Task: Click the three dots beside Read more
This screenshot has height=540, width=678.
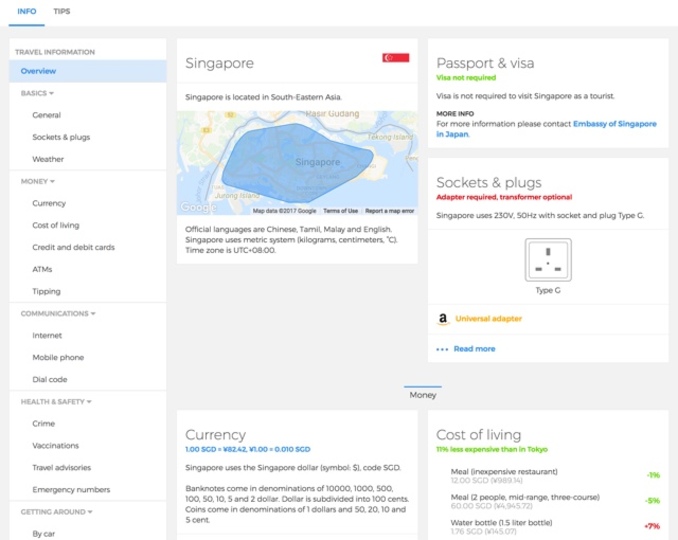Action: click(x=442, y=349)
